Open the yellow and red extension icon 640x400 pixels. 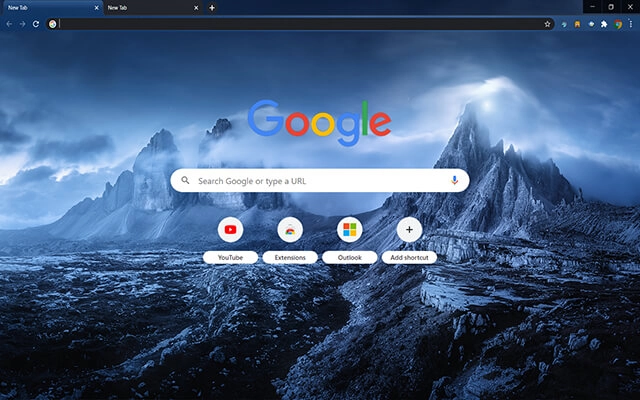(577, 24)
